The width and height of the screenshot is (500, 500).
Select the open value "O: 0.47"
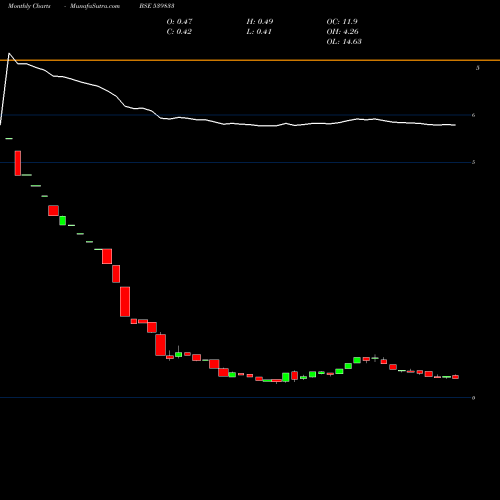179,22
